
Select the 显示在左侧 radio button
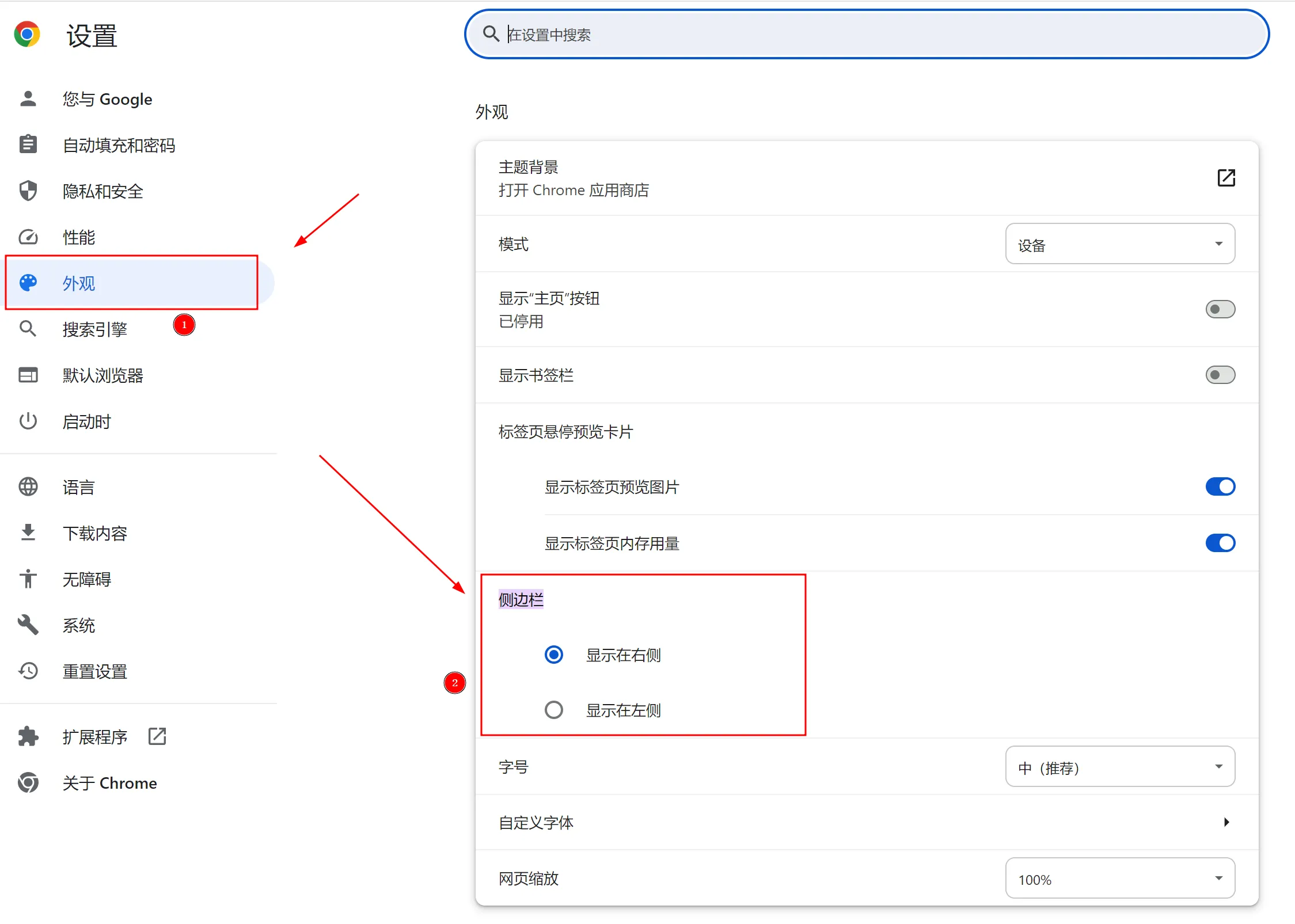(x=554, y=710)
